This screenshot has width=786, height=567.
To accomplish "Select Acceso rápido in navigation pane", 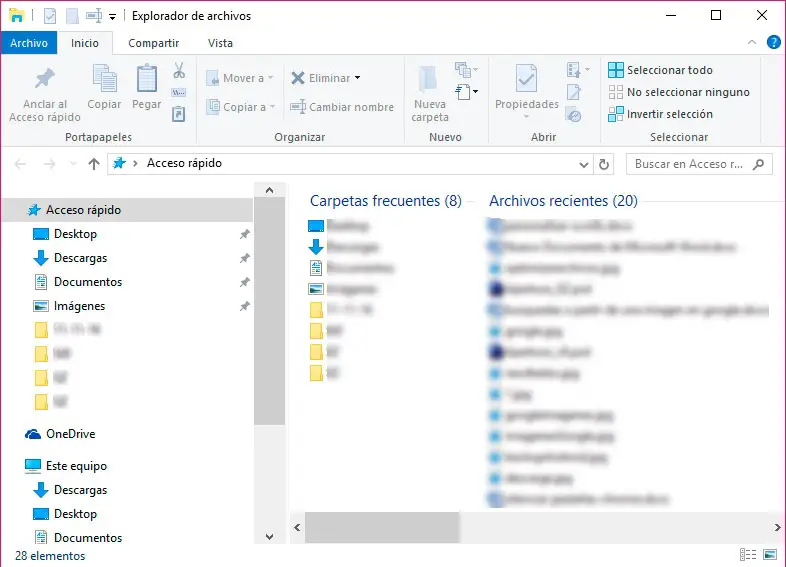I will [x=127, y=210].
